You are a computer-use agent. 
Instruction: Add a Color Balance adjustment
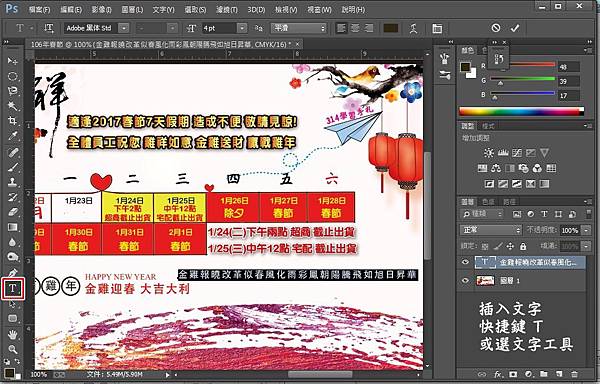[x=496, y=168]
